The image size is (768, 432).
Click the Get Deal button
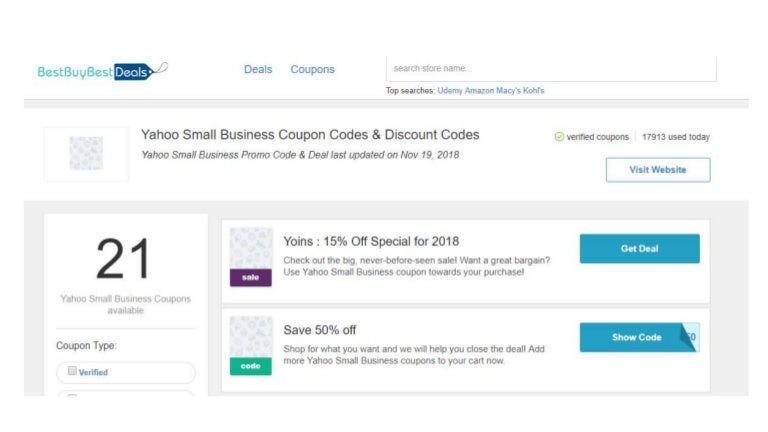pos(640,249)
